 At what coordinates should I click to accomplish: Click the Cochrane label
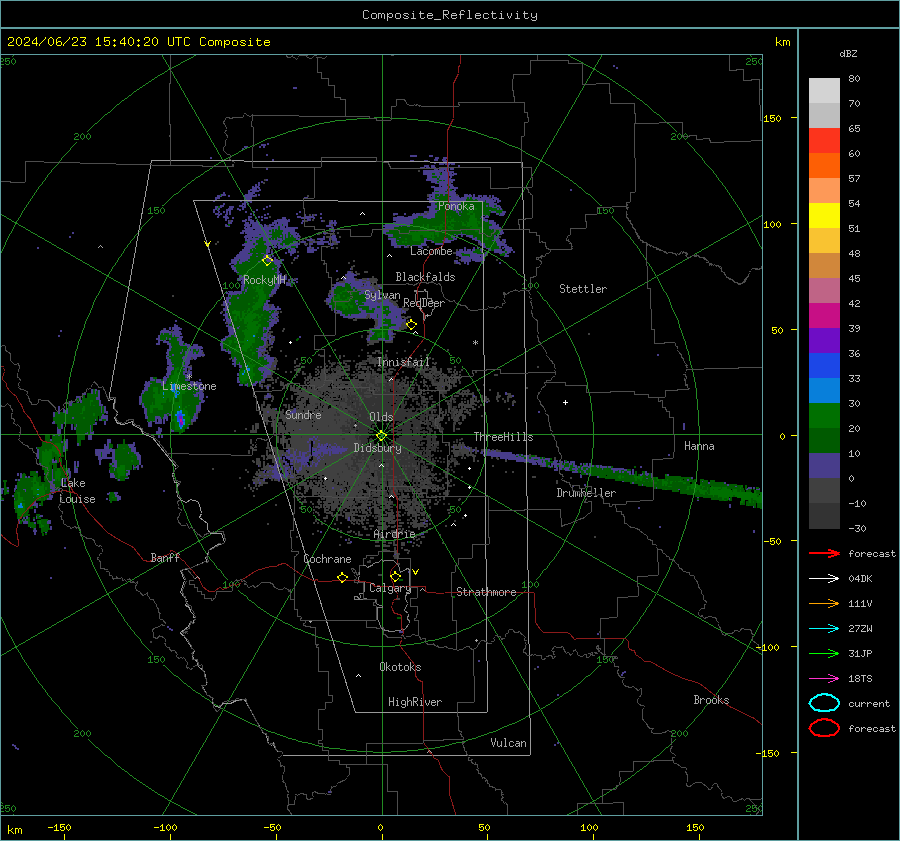coord(327,559)
